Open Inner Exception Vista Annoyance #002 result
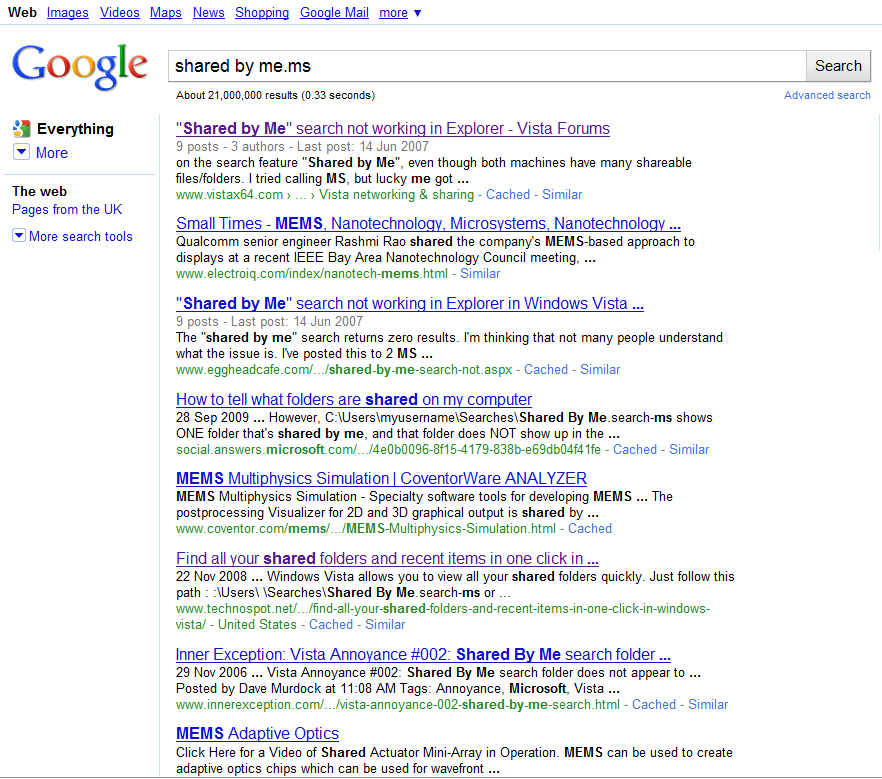Screen dimensions: 882x779 pos(423,654)
